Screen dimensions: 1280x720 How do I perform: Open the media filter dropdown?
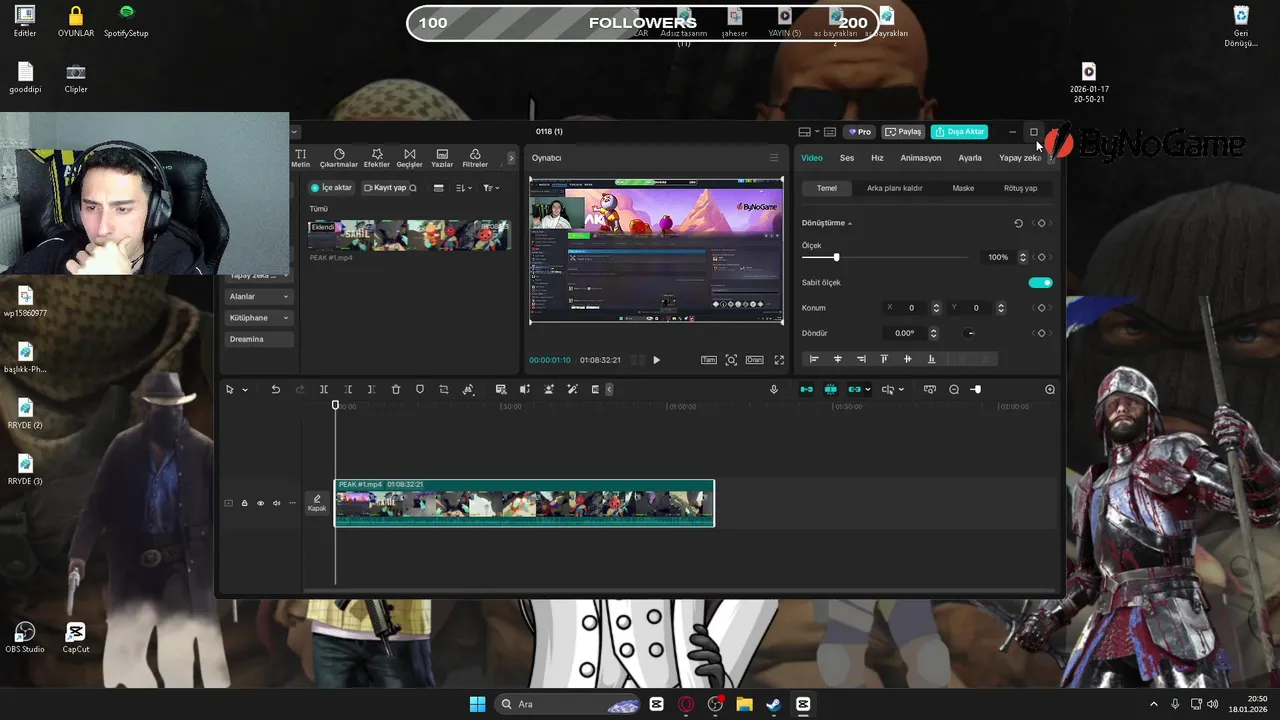pyautogui.click(x=491, y=188)
